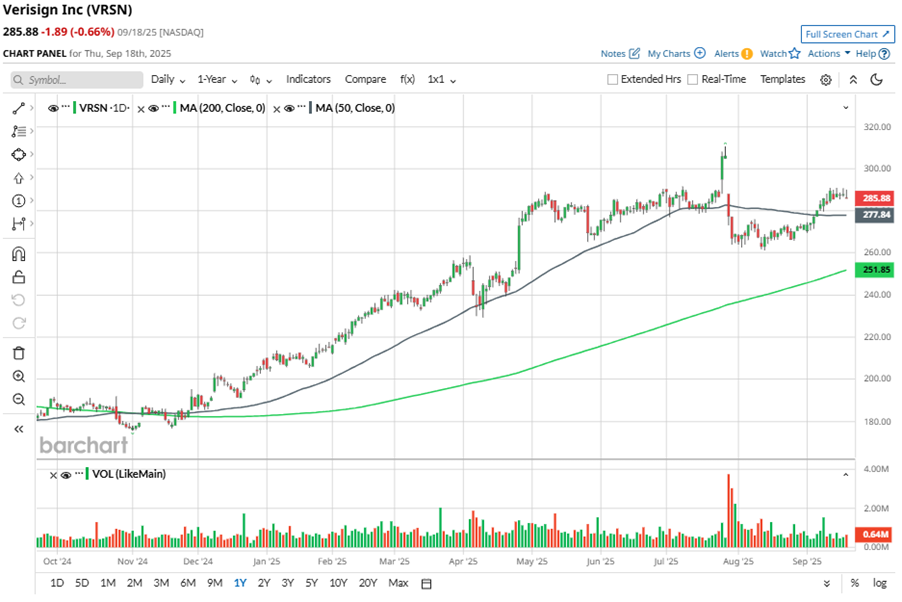Image resolution: width=902 pixels, height=602 pixels.
Task: Open My Charts link
Action: pyautogui.click(x=676, y=54)
